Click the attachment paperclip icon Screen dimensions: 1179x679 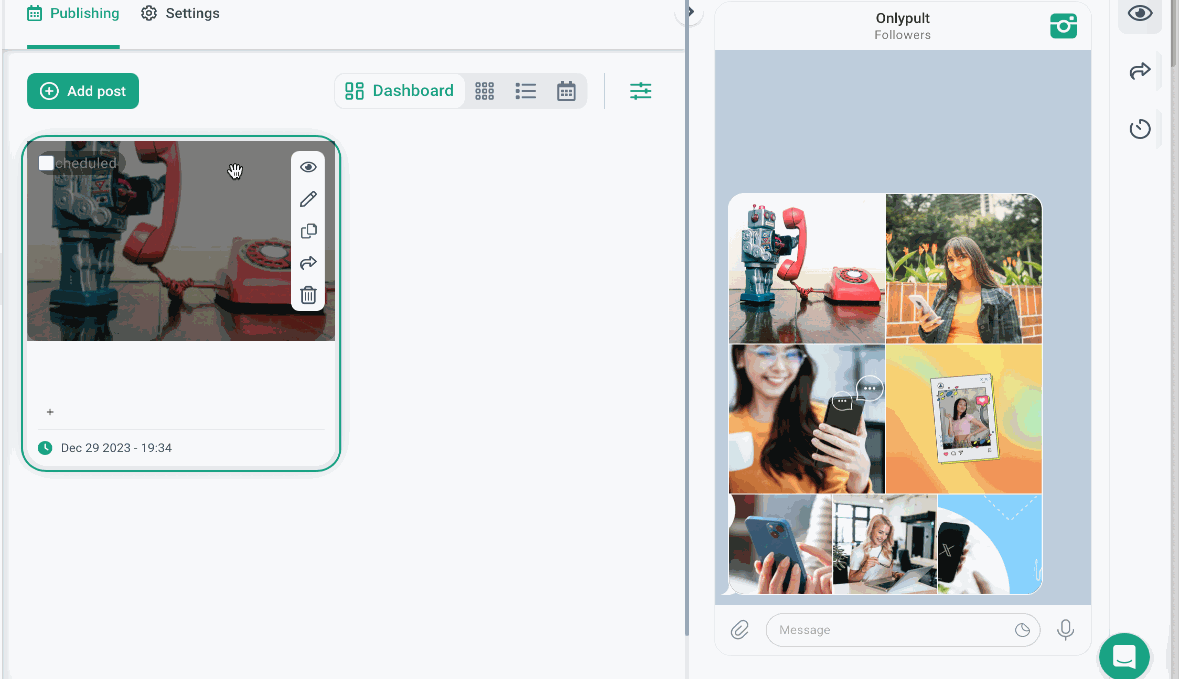coord(740,630)
